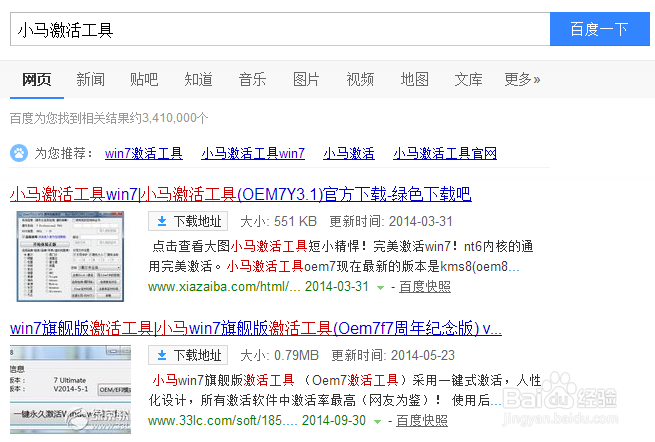This screenshot has width=655, height=442.
Task: Click the OEM7Y3.1 tool screenshot thumbnail
Action: pyautogui.click(x=70, y=257)
